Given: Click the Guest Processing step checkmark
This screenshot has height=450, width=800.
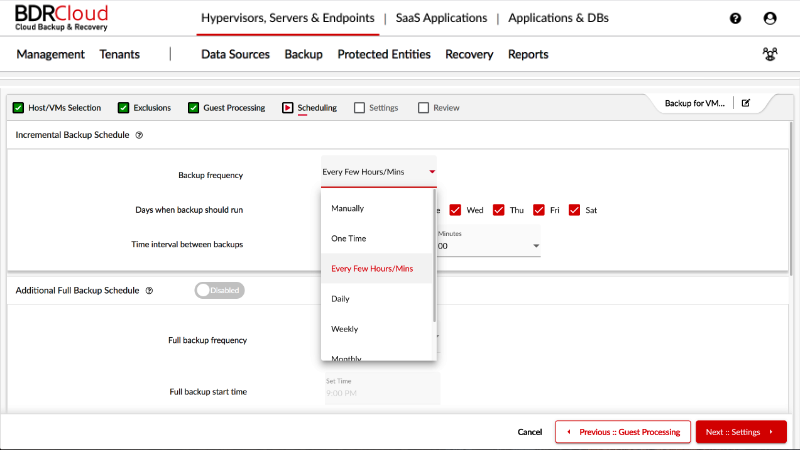Looking at the screenshot, I should coord(193,108).
